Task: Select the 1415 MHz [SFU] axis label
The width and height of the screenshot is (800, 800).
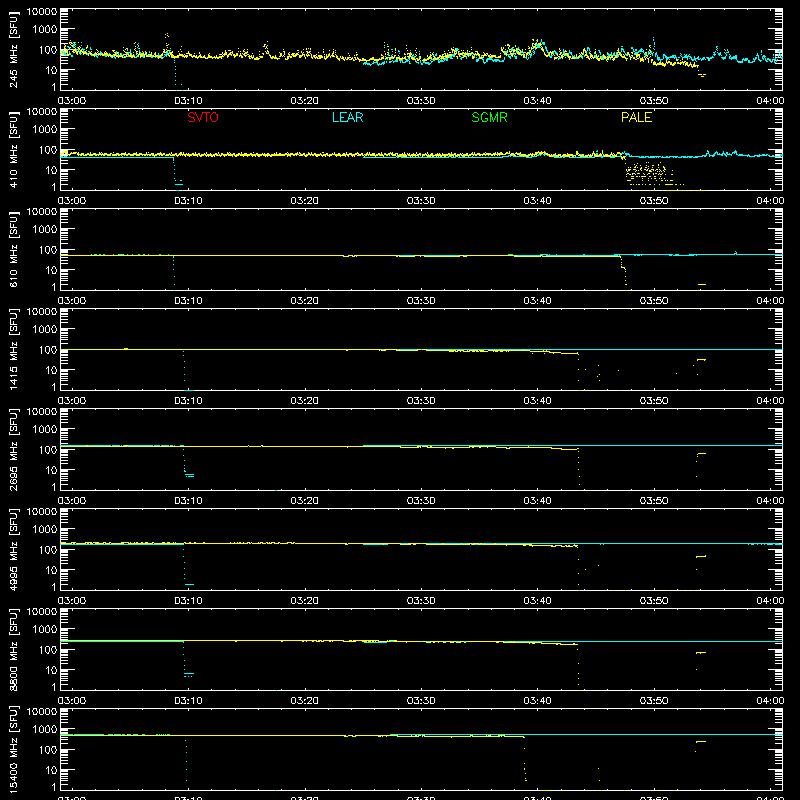Action: tap(14, 349)
